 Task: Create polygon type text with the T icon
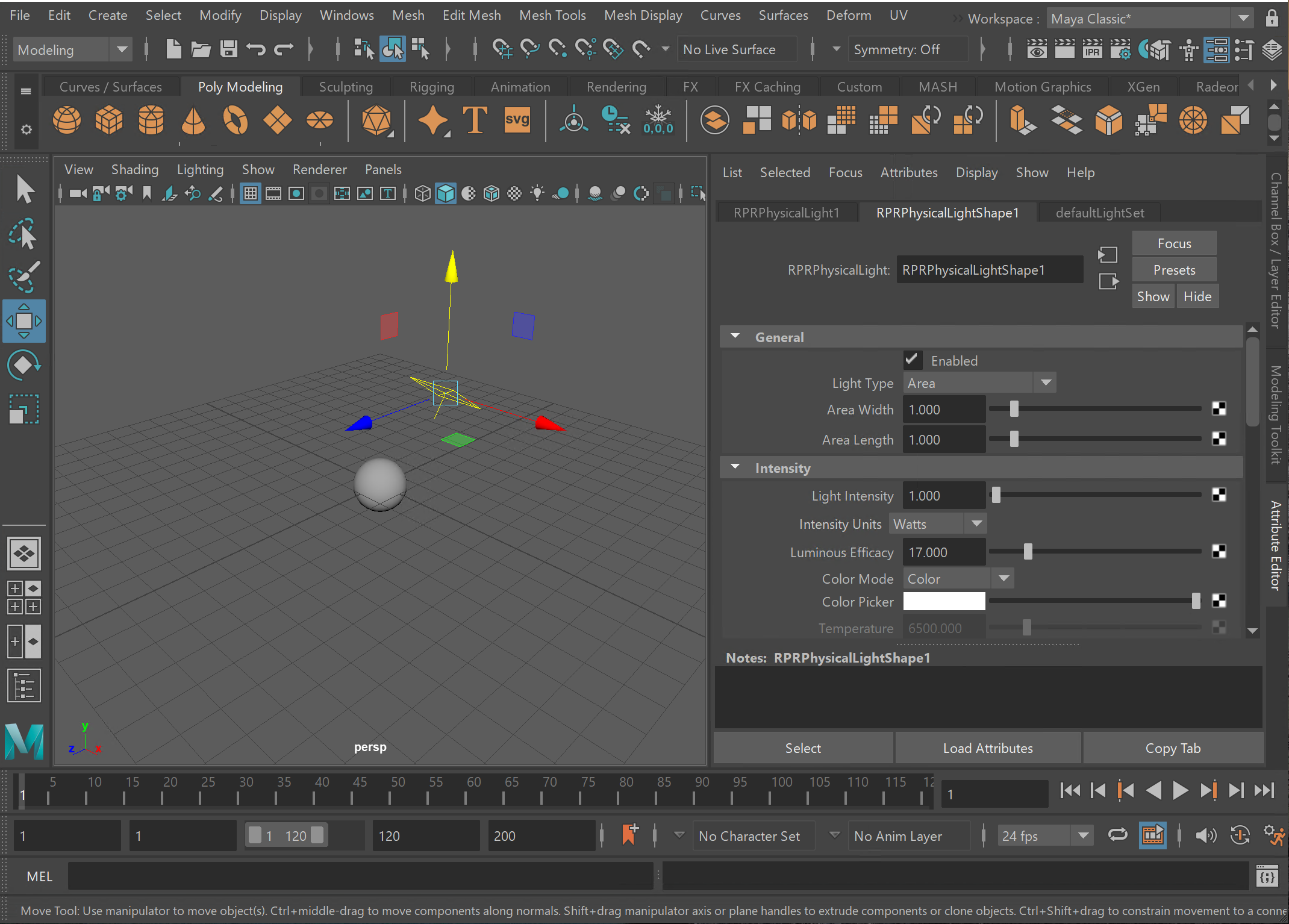click(475, 120)
